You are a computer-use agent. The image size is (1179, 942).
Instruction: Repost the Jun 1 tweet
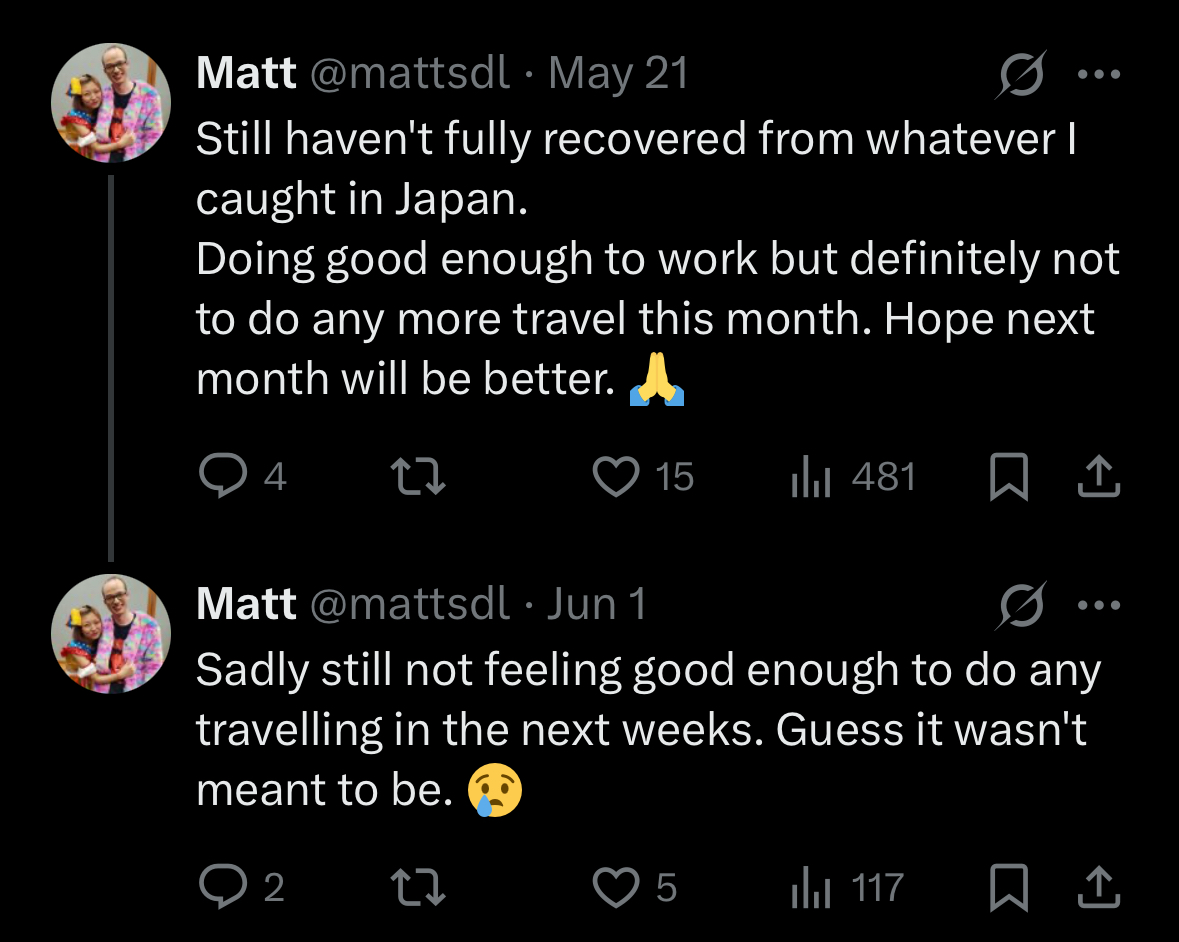416,887
